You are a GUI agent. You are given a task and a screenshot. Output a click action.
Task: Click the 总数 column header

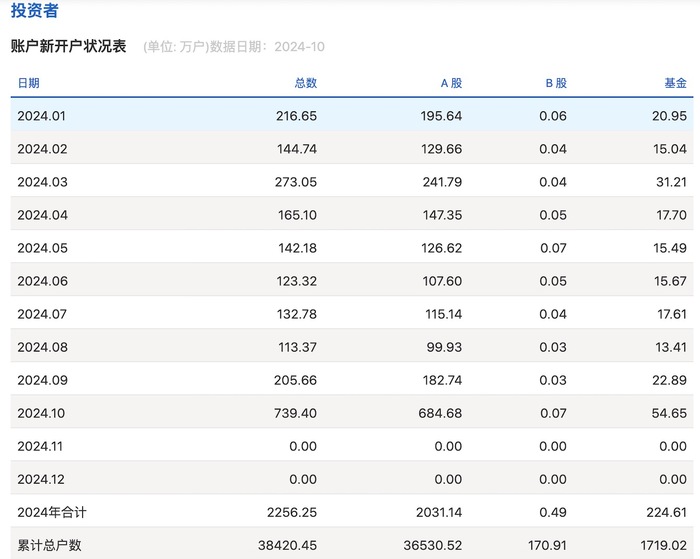point(305,83)
